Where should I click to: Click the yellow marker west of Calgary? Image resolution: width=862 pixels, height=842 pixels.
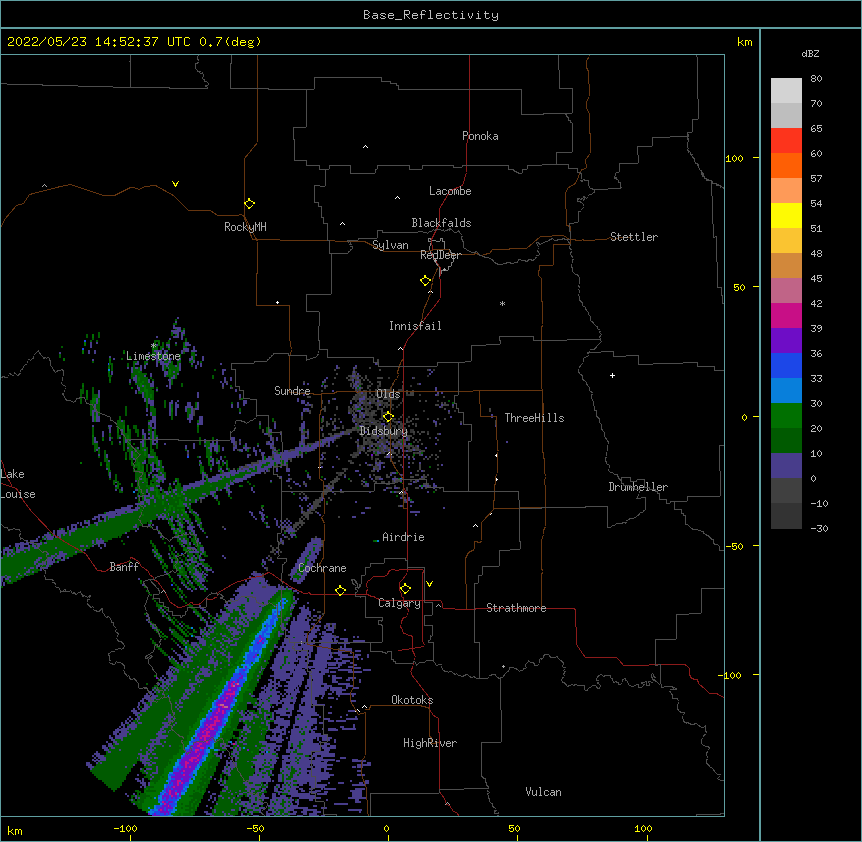(x=340, y=590)
